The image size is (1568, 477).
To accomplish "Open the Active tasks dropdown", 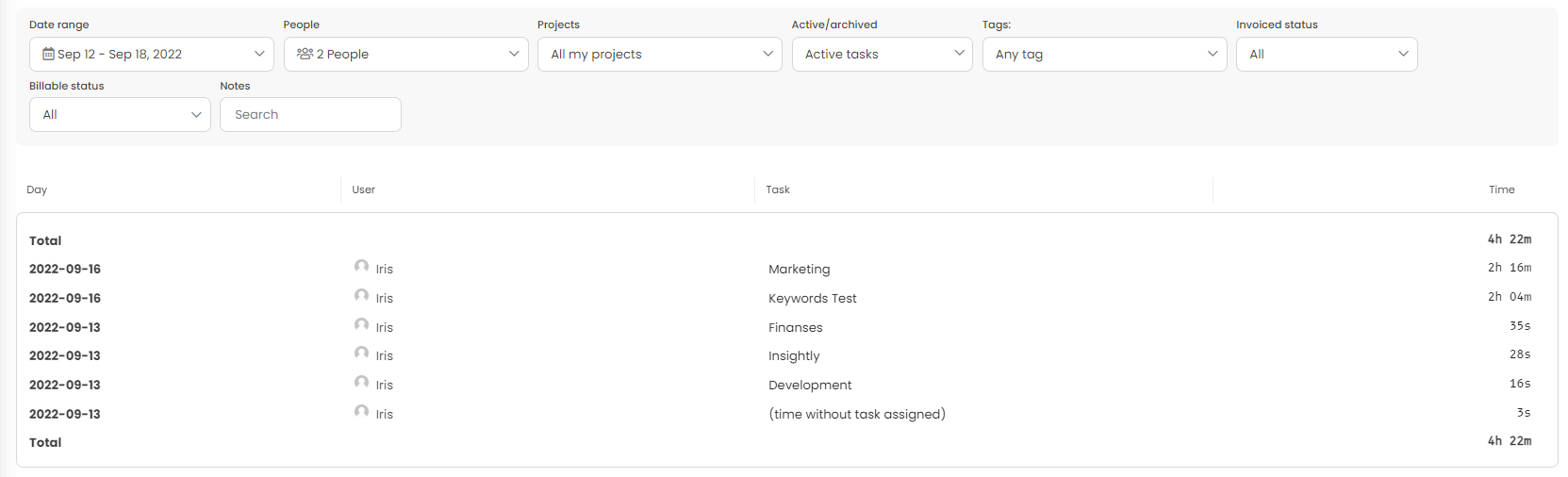I will point(882,55).
